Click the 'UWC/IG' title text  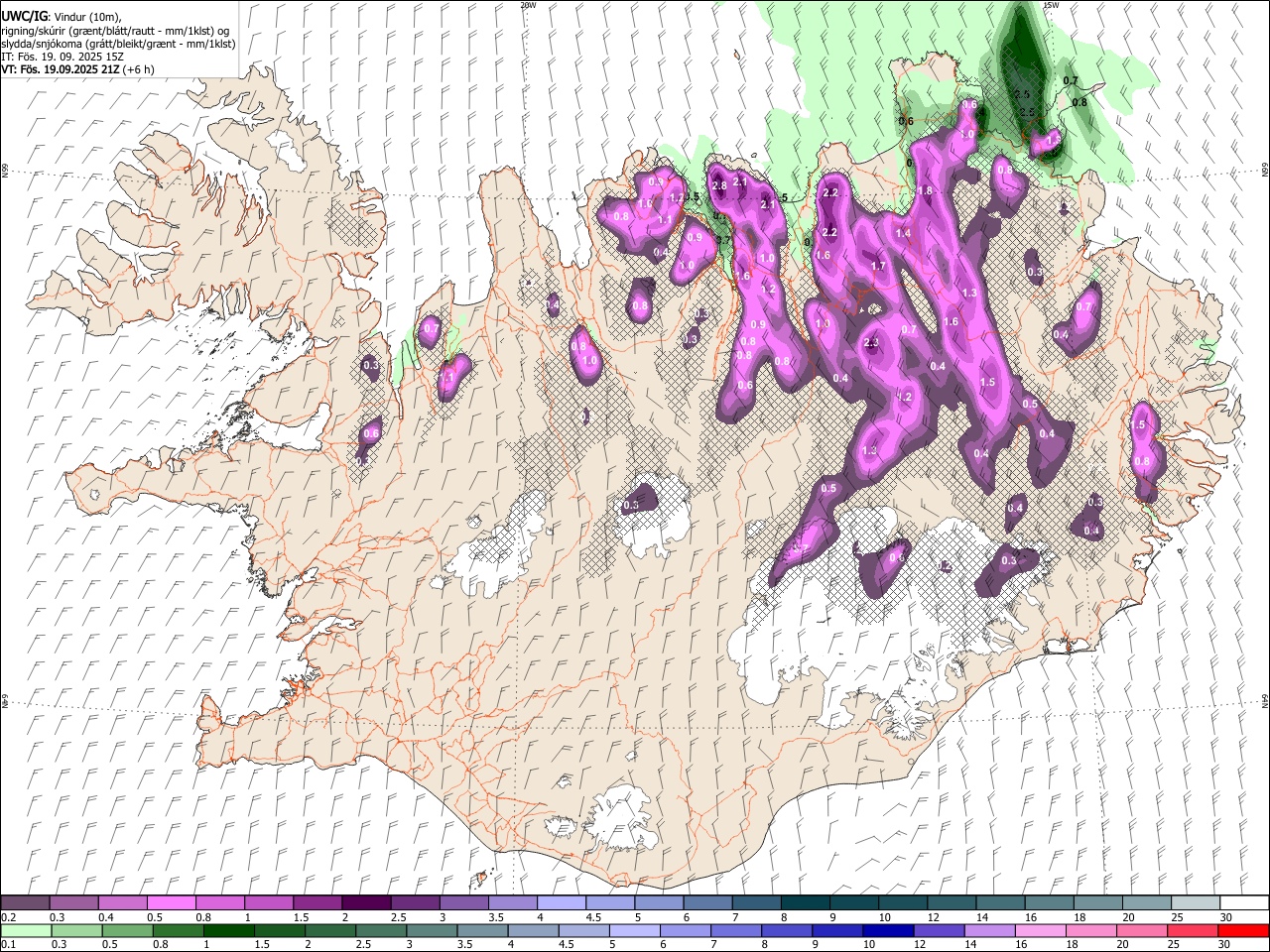(23, 17)
